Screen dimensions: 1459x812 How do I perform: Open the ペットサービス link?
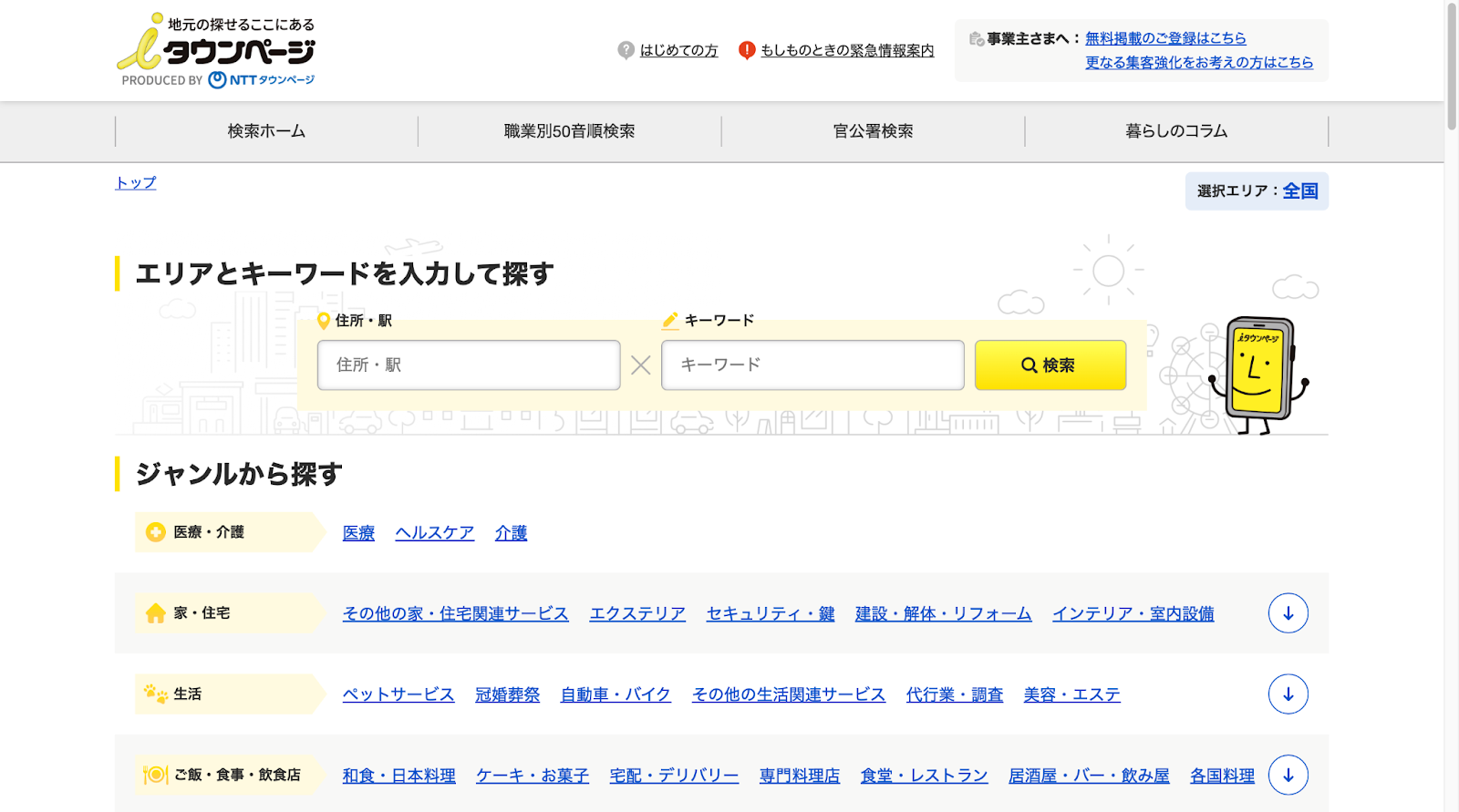398,694
